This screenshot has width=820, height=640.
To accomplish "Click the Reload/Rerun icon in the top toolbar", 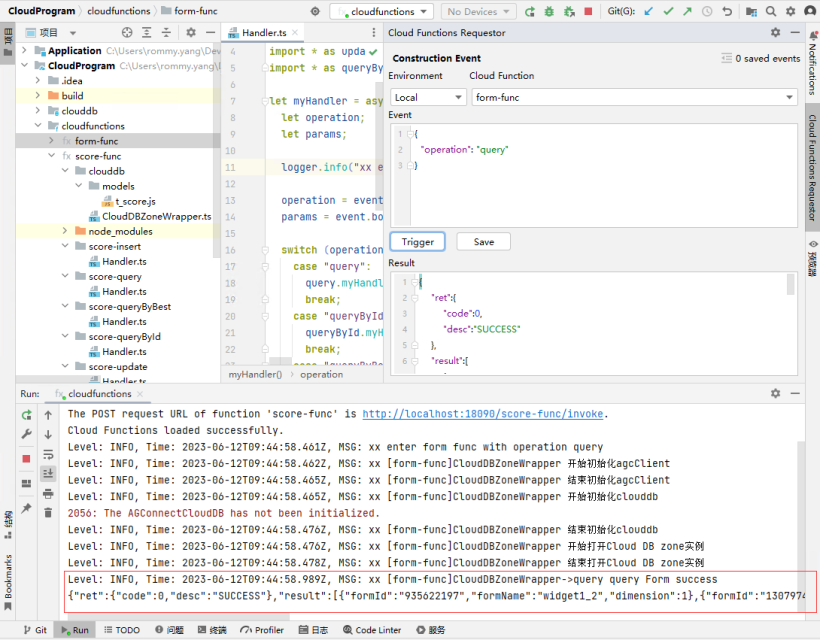I will [x=530, y=12].
